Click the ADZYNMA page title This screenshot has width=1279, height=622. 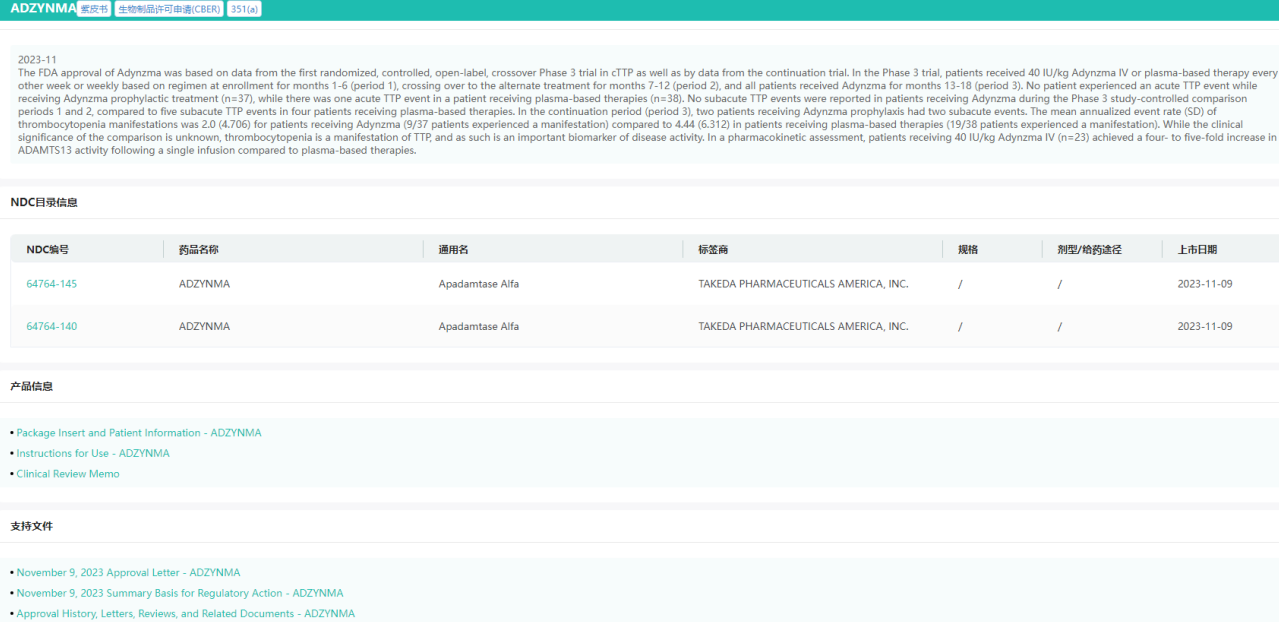pyautogui.click(x=43, y=8)
